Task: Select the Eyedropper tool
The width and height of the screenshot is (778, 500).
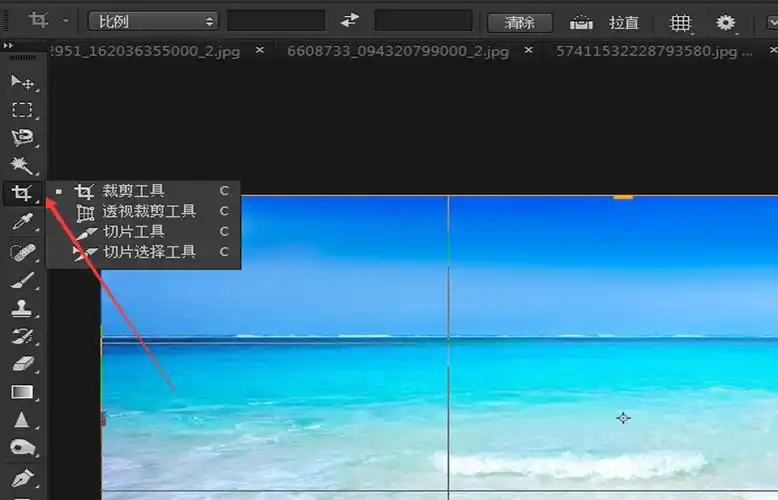Action: coord(22,222)
